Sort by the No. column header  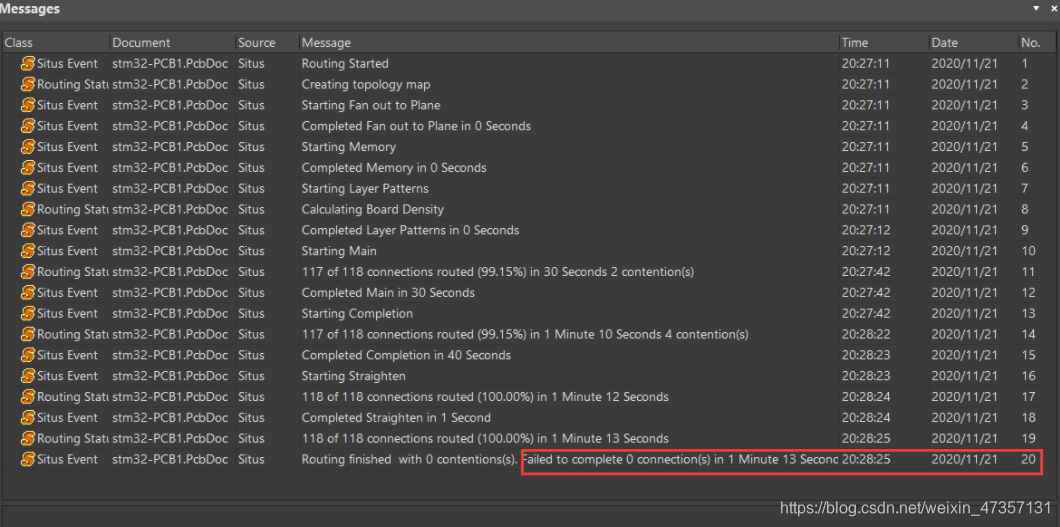(x=1038, y=43)
